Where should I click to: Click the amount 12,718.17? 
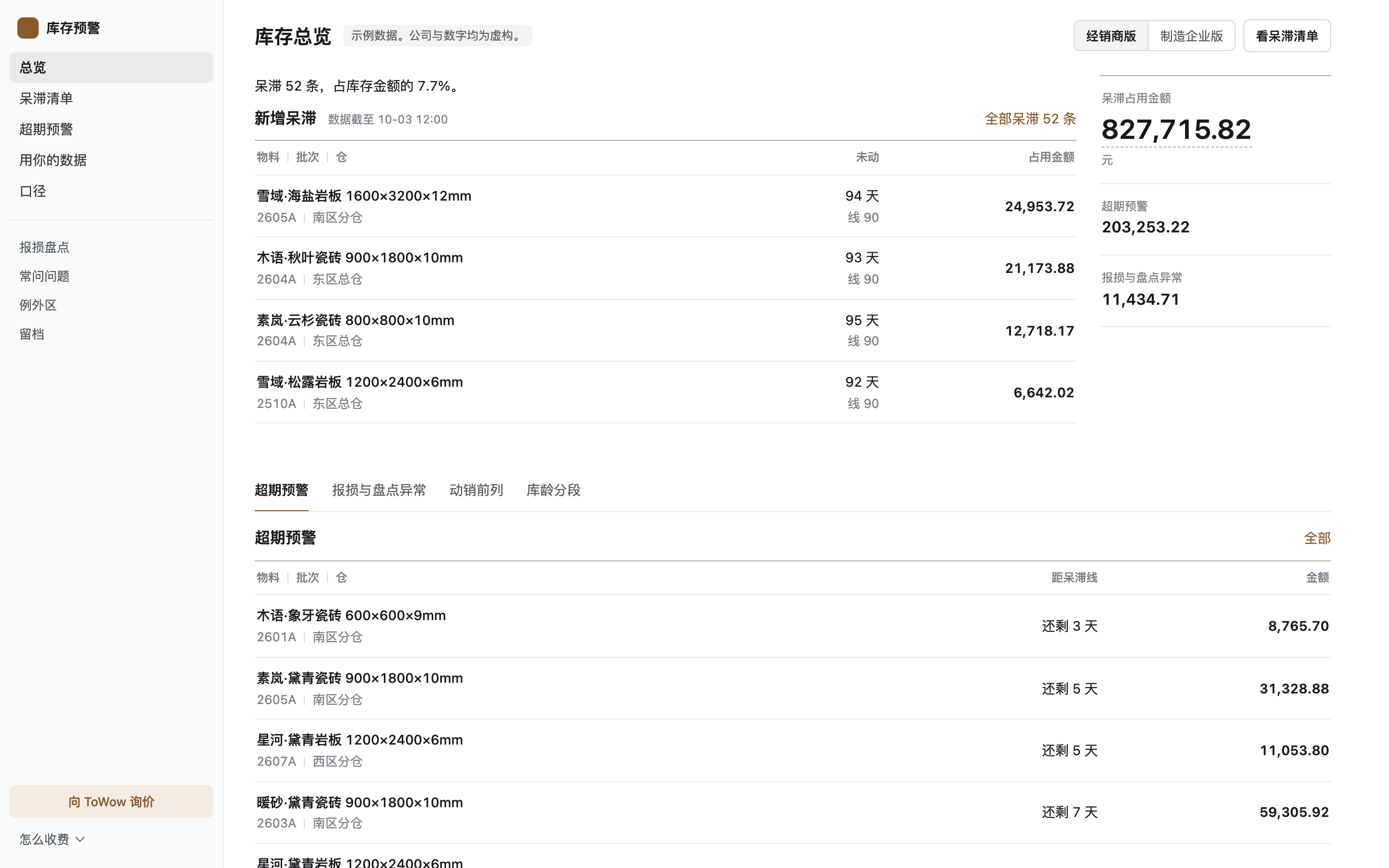[x=1039, y=331]
